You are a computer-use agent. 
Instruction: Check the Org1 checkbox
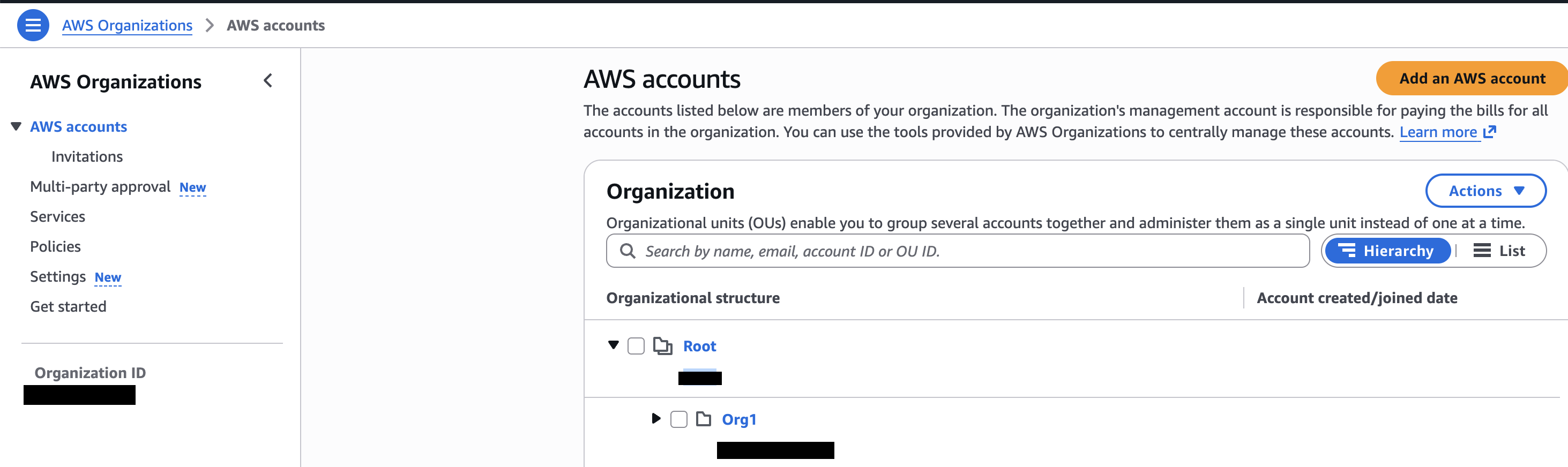point(678,419)
